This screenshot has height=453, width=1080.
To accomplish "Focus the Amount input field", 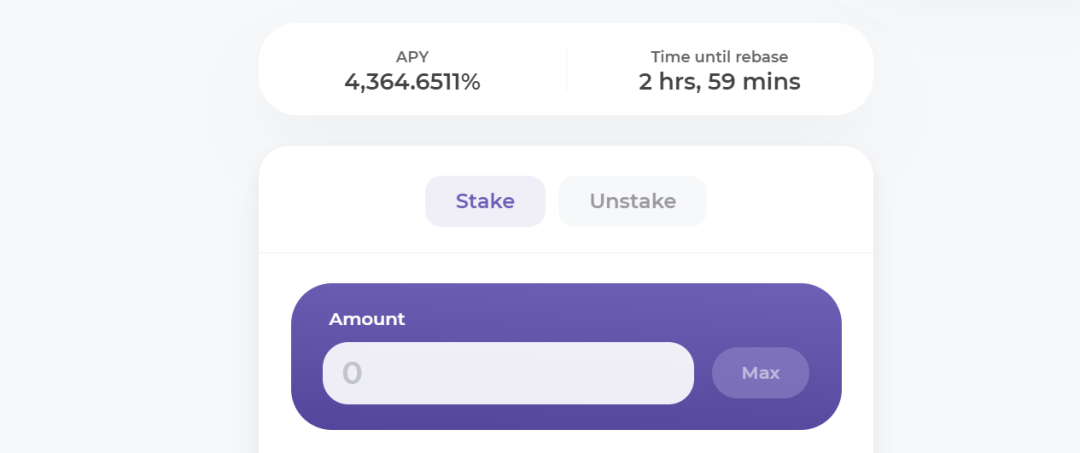I will (x=508, y=373).
